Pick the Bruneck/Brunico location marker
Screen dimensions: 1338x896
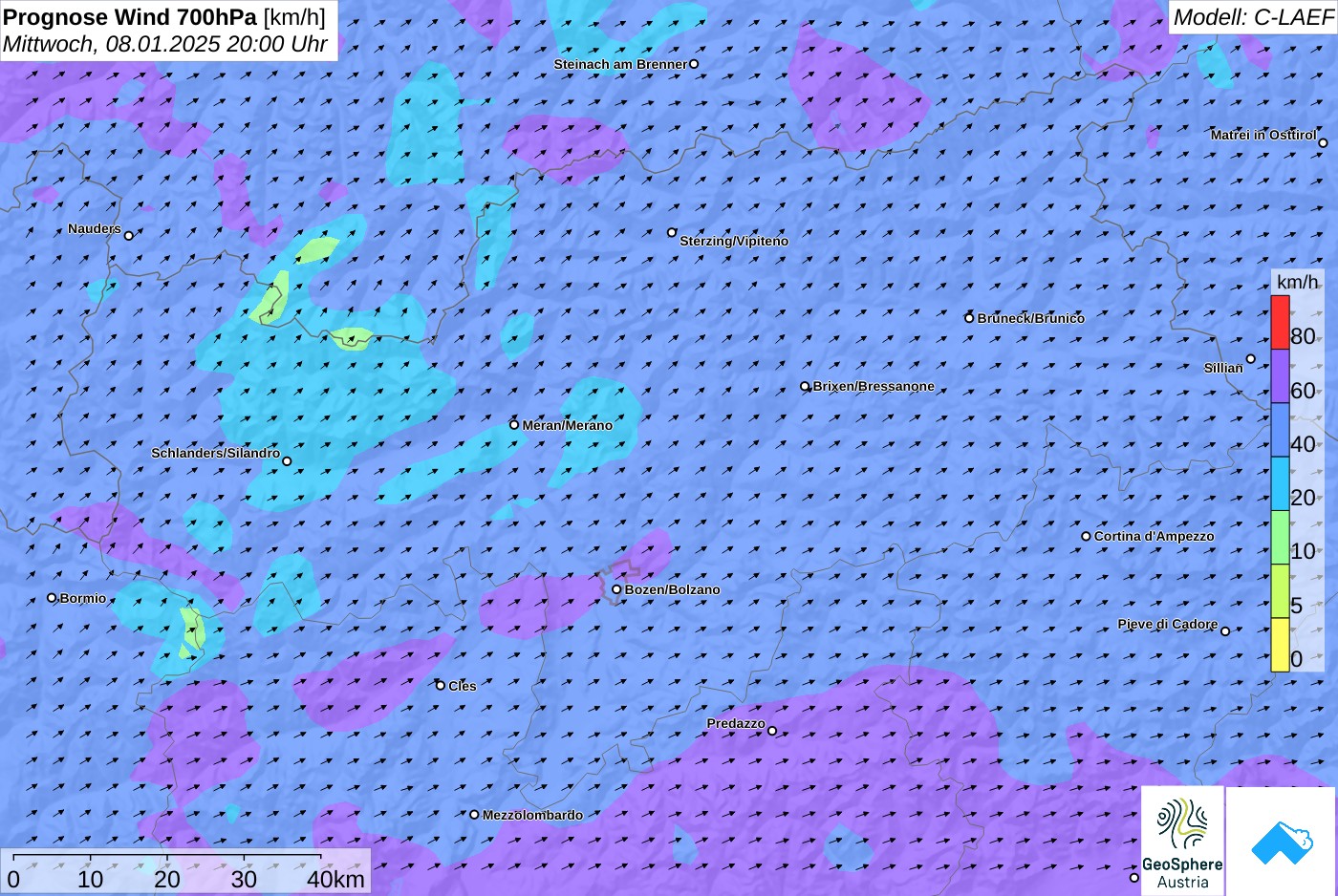[969, 318]
